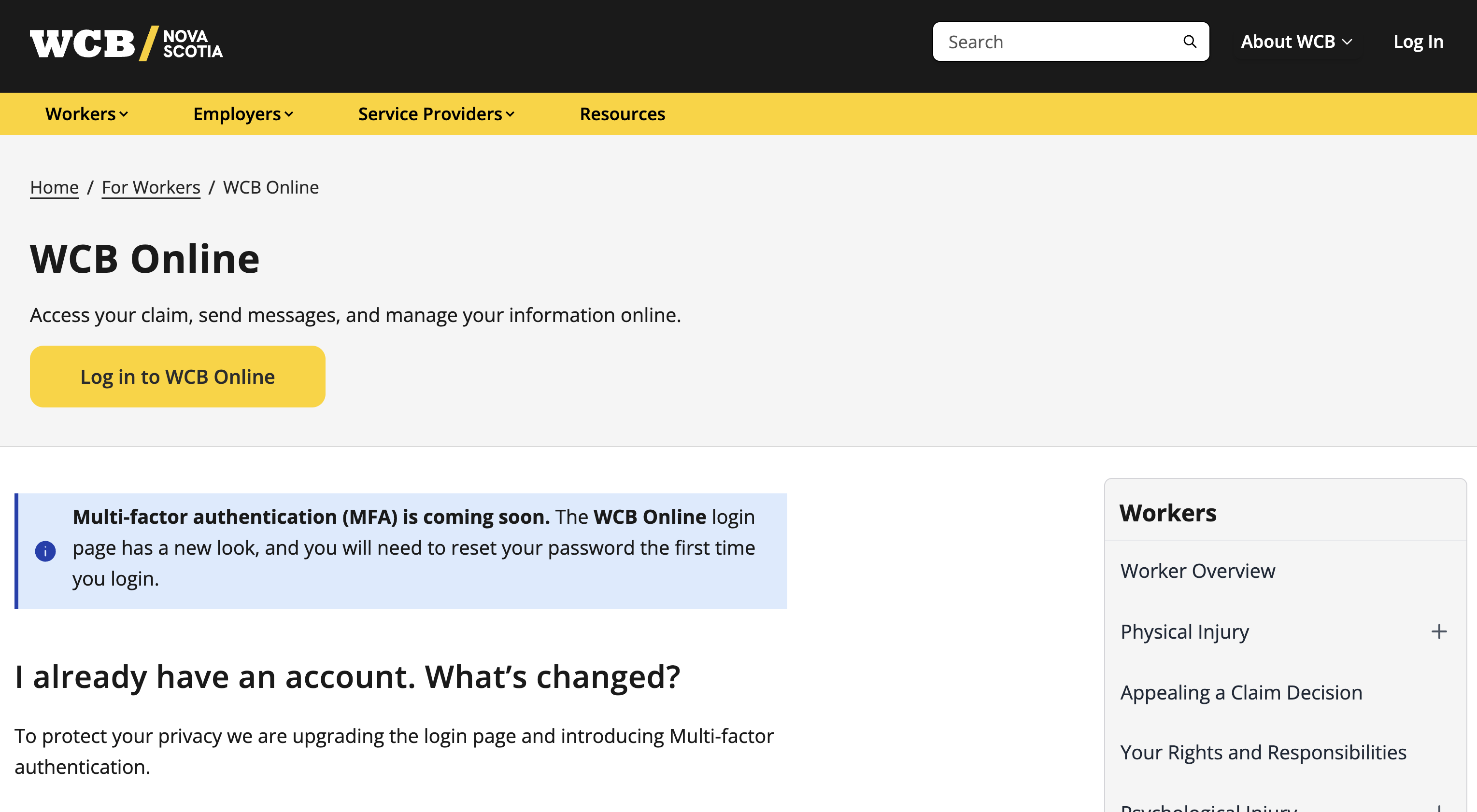The image size is (1477, 812).
Task: Open the Resources menu item
Action: point(622,113)
